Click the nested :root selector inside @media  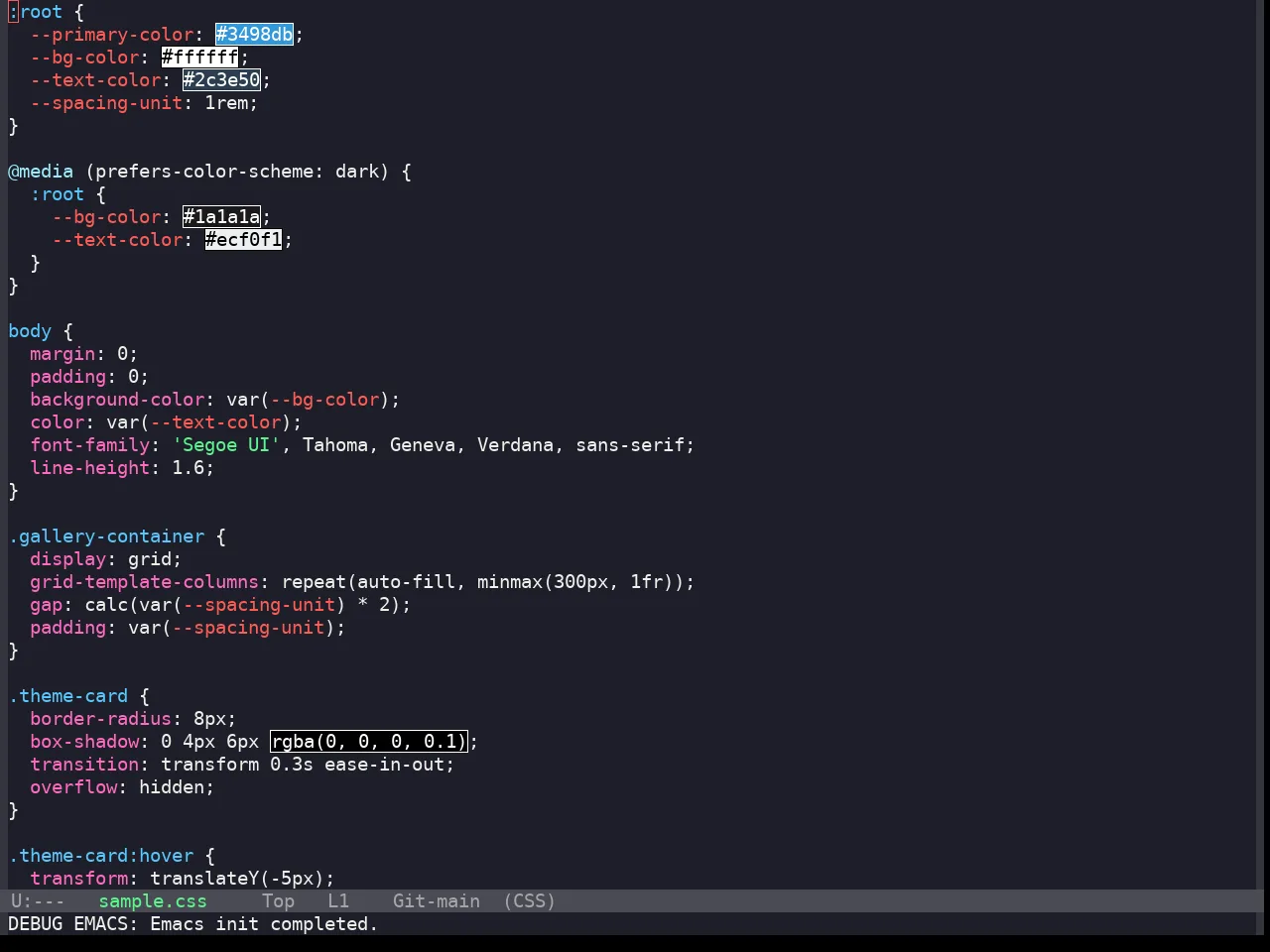[x=58, y=194]
